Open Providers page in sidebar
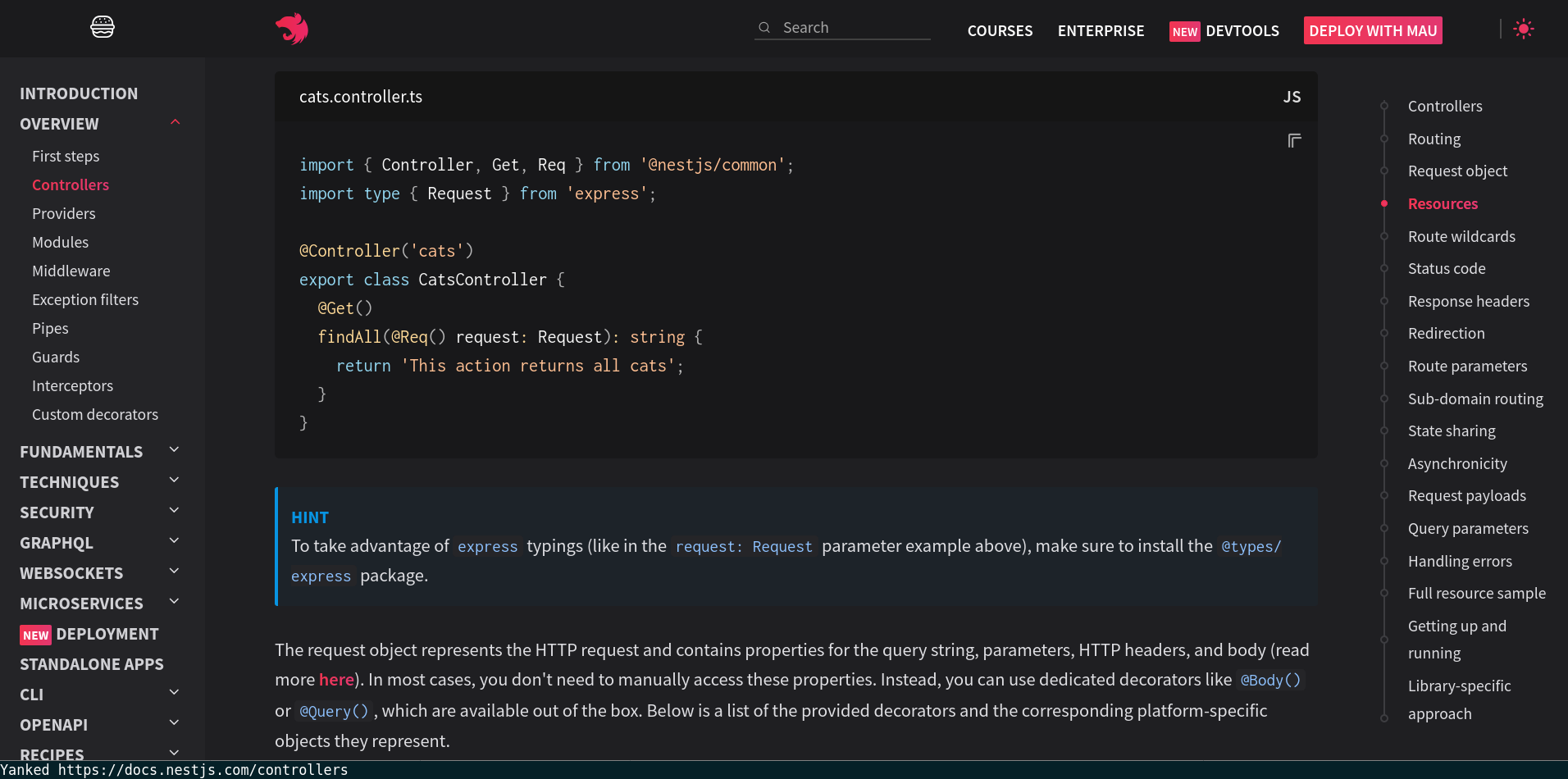 coord(64,214)
